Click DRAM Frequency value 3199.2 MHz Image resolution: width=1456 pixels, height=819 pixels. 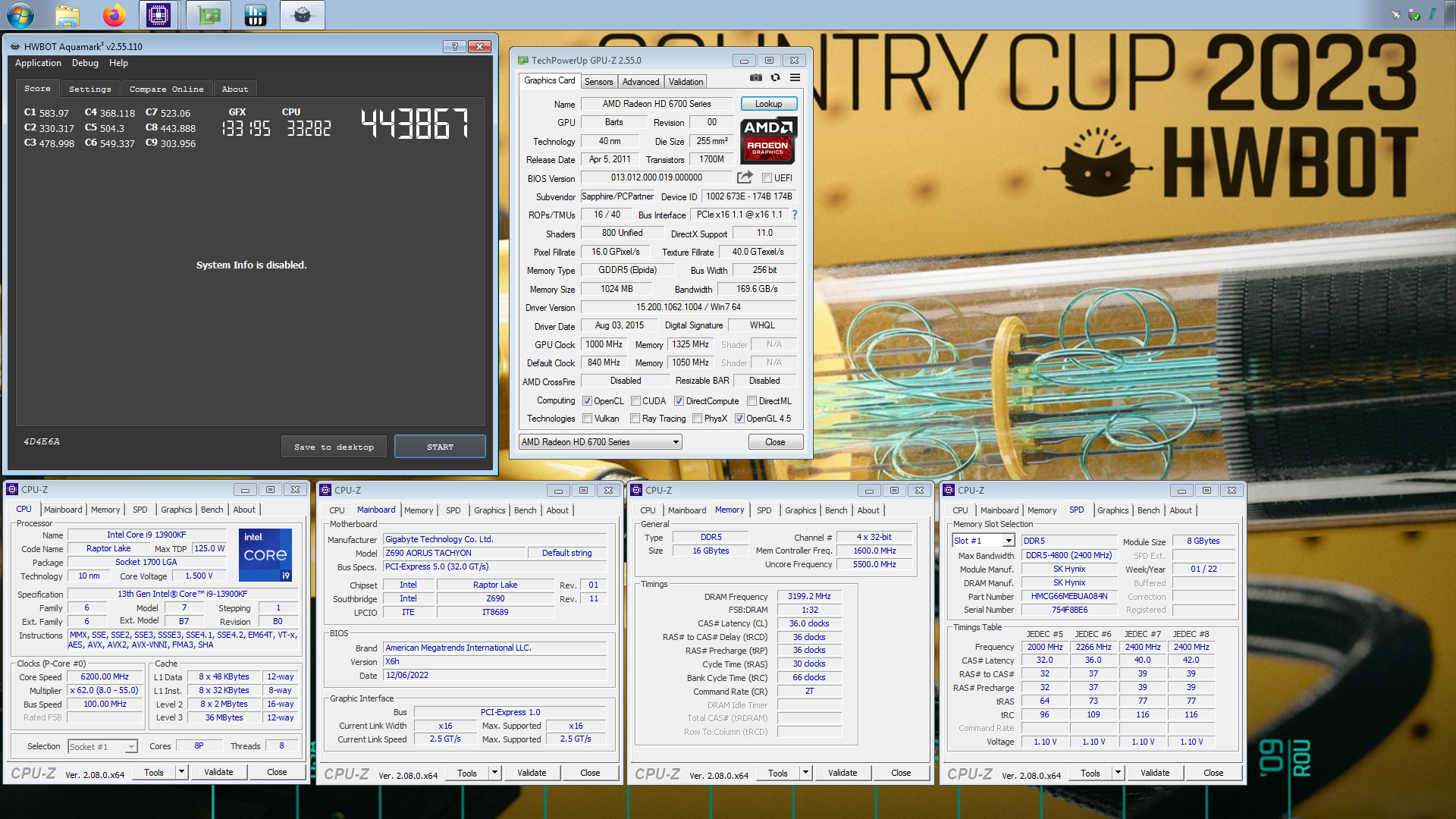click(x=809, y=597)
